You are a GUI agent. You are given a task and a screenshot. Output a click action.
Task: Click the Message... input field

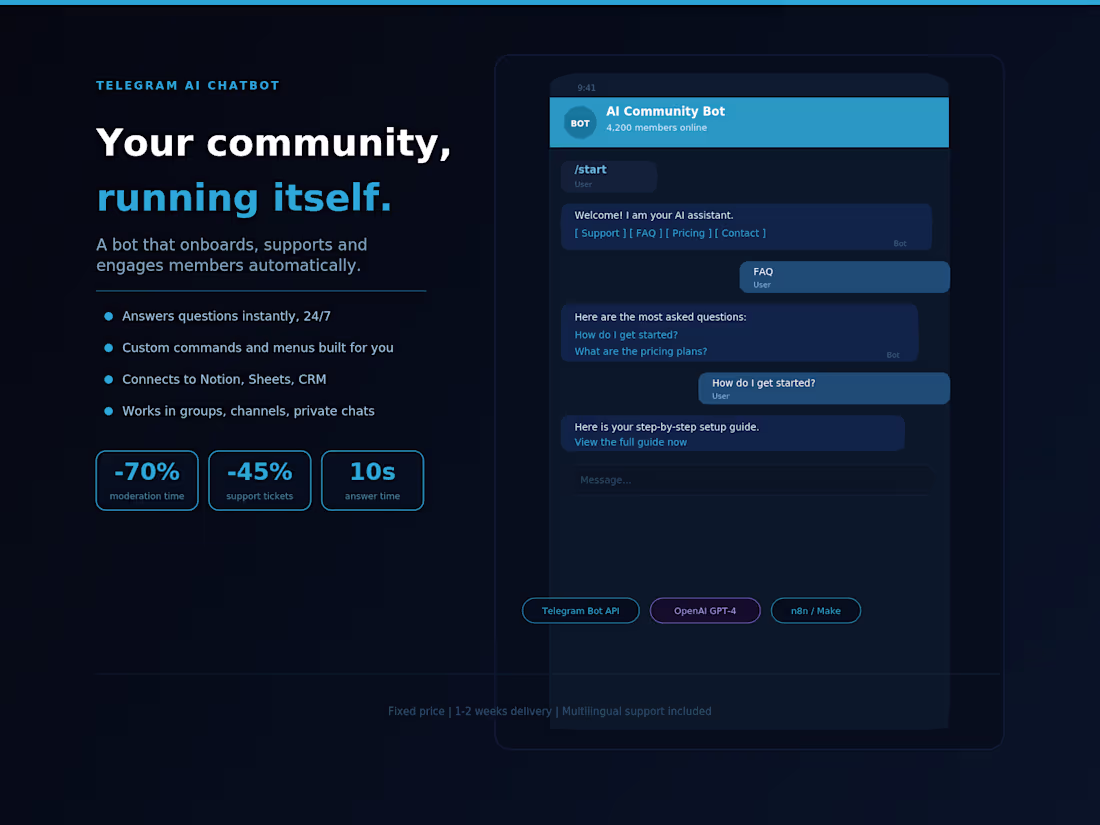750,479
